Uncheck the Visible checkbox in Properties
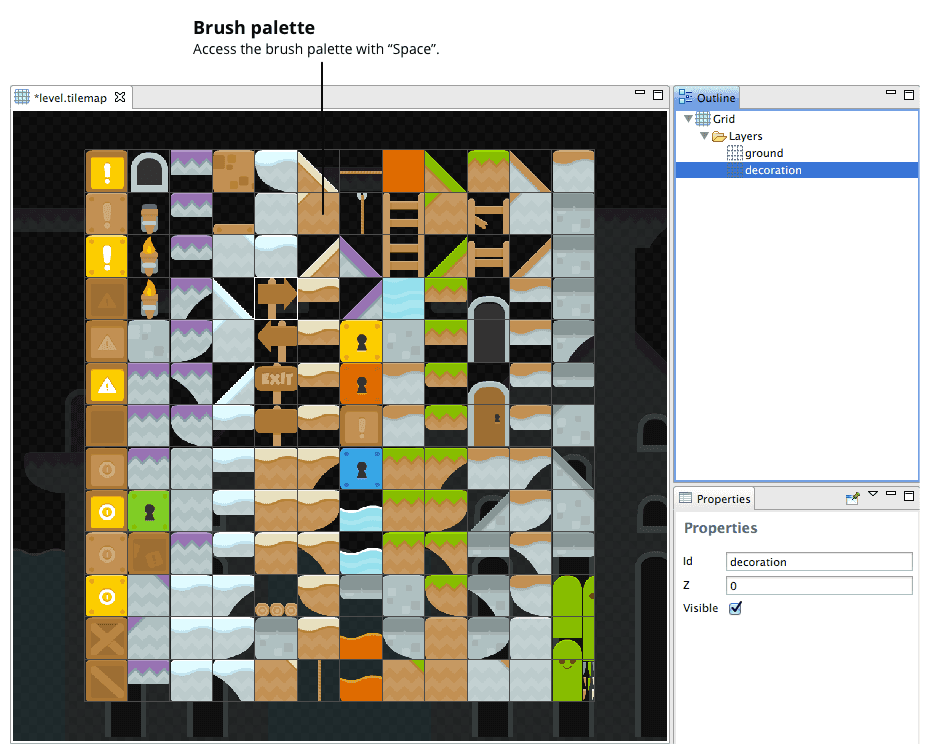This screenshot has height=753, width=929. coord(737,607)
